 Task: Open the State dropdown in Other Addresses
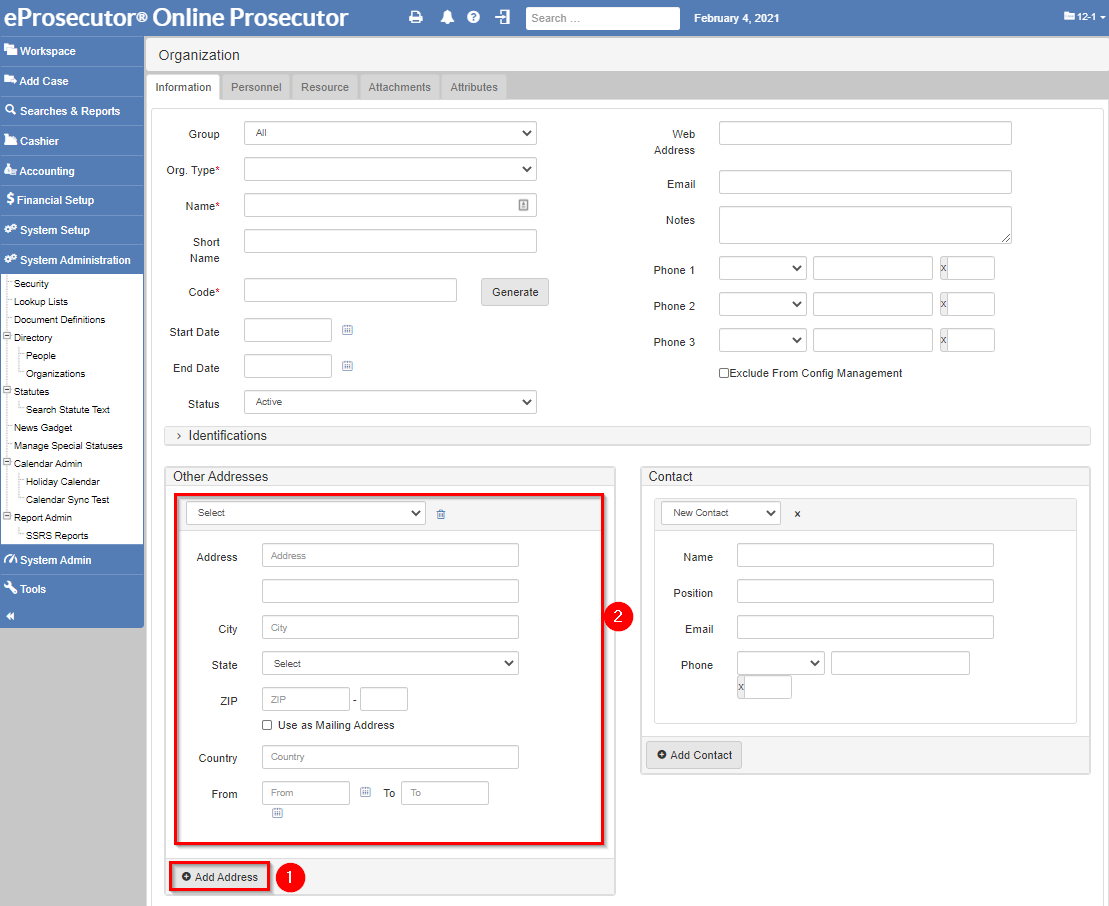pos(390,662)
